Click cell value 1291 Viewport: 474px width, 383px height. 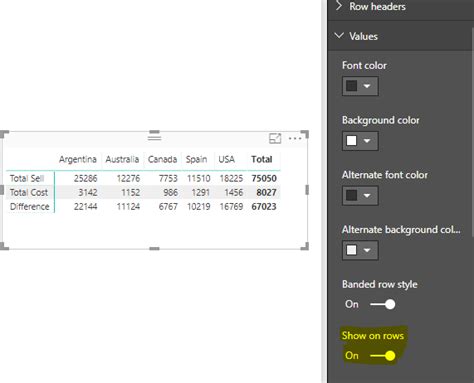[x=201, y=192]
